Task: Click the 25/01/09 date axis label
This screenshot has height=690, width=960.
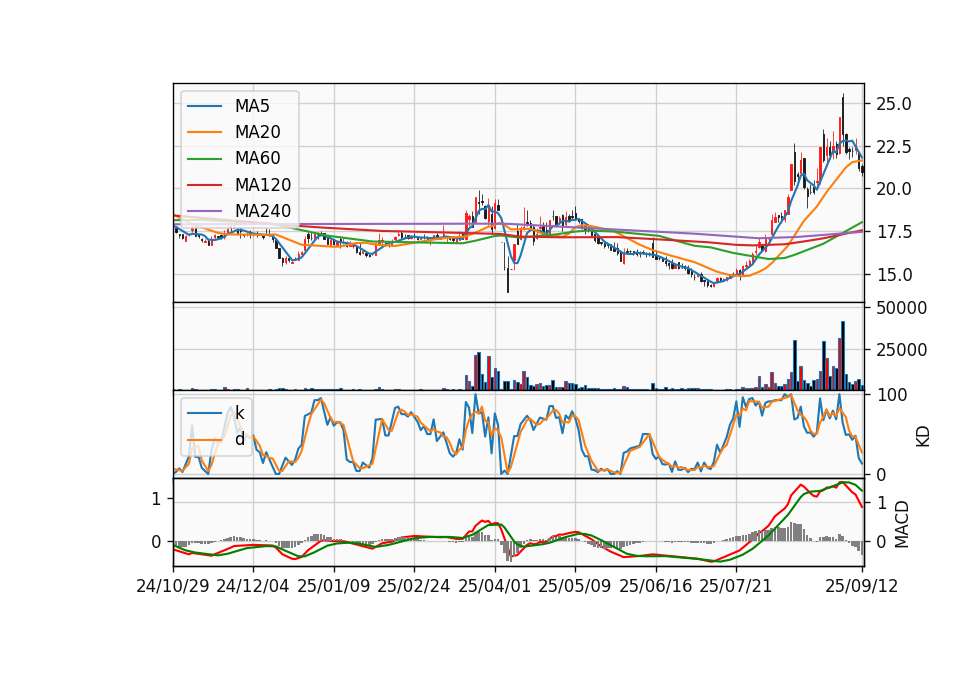Action: (334, 586)
